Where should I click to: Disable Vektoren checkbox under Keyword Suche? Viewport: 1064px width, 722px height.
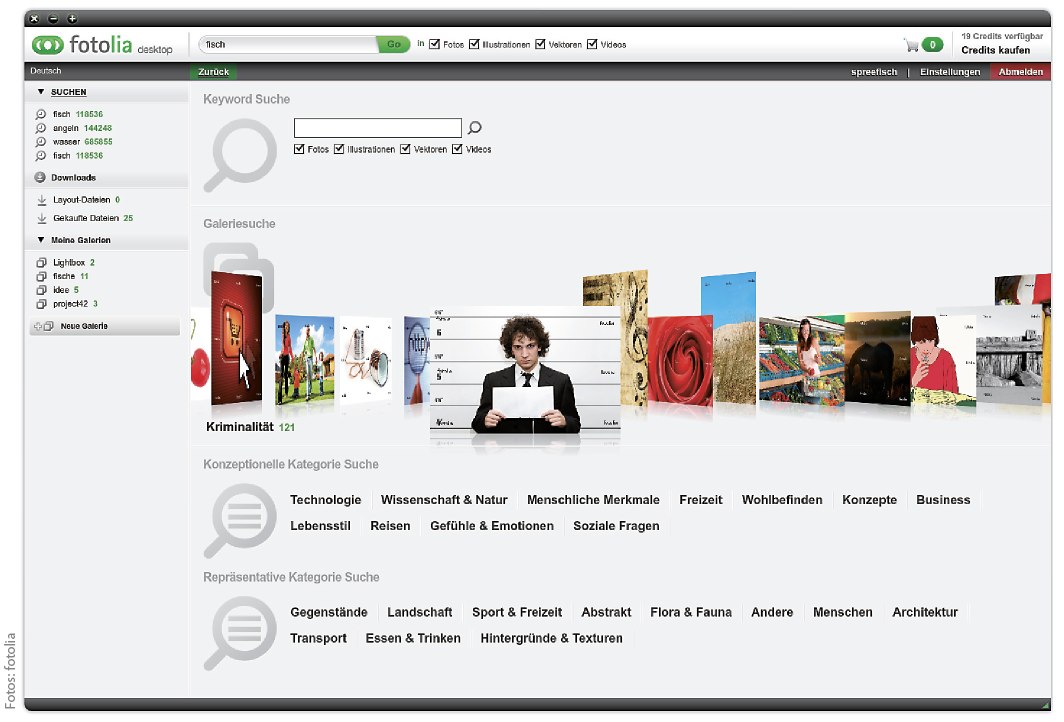pos(405,149)
